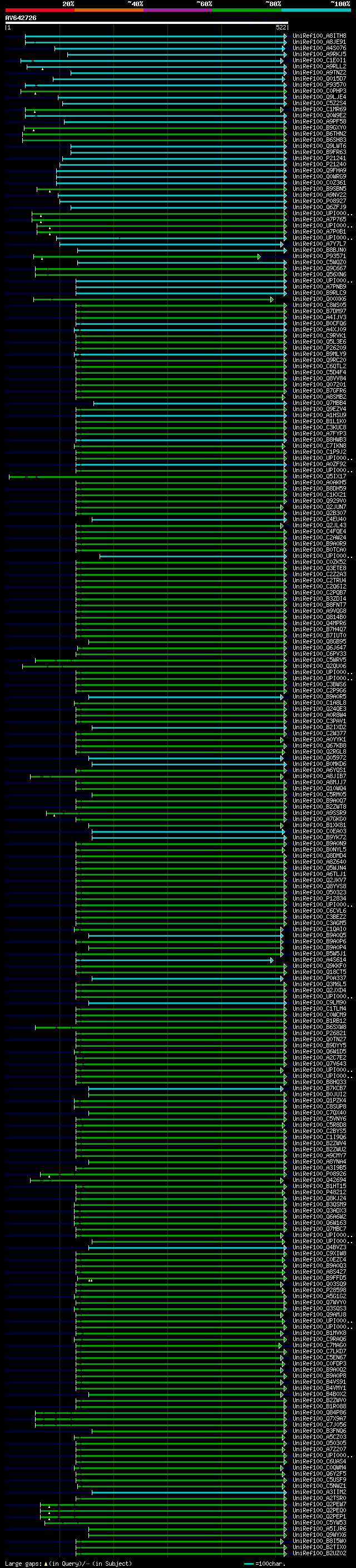Select hit label UniRef100_Q2QU06
Image resolution: width=356 pixels, height=1568 pixels.
[x=319, y=666]
